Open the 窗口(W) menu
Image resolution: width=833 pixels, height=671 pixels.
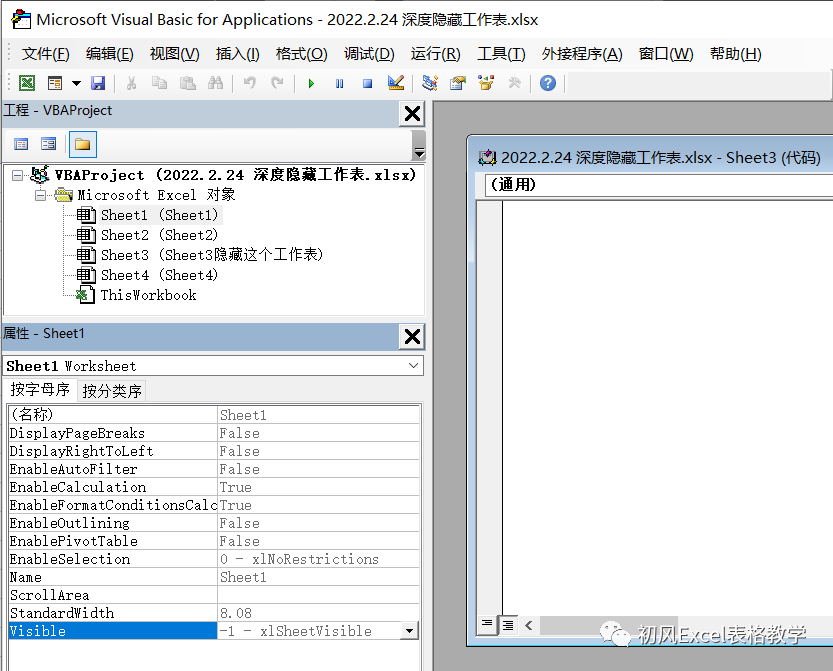click(666, 54)
